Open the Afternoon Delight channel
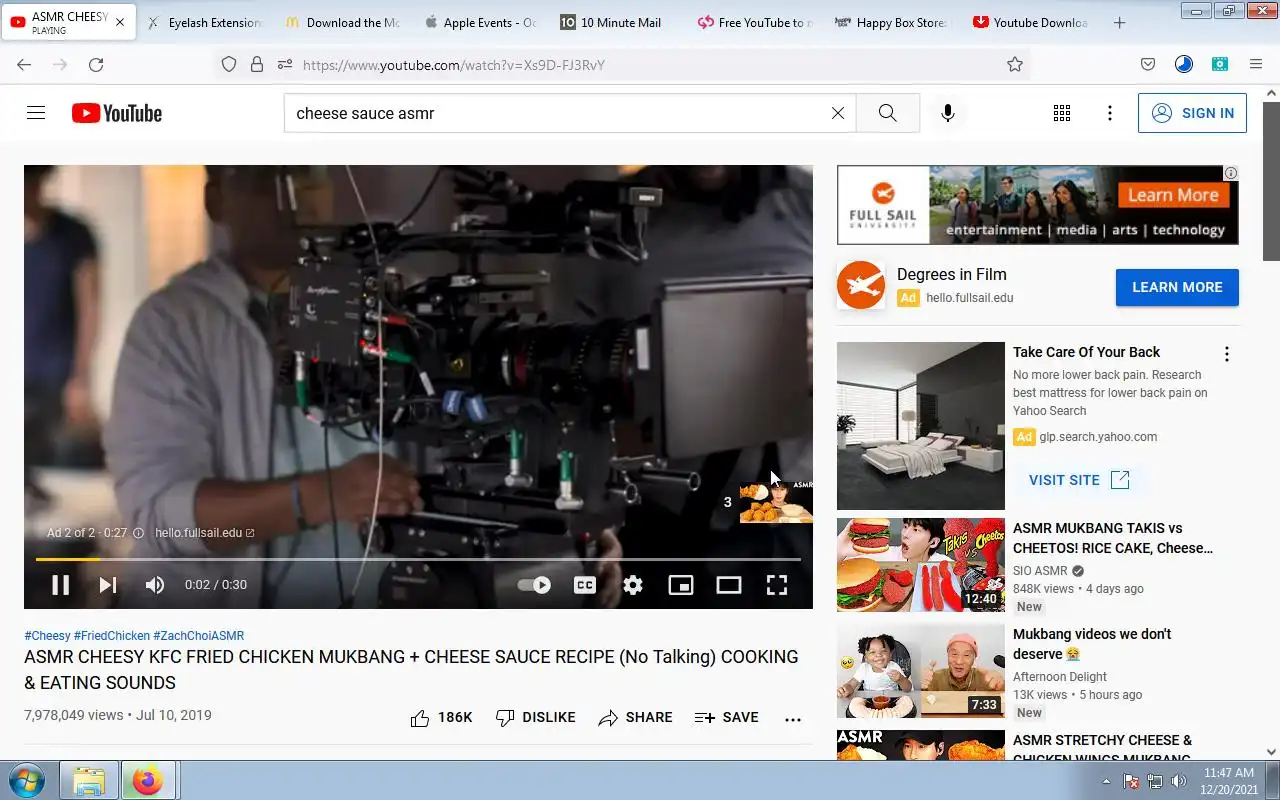 pos(1060,677)
